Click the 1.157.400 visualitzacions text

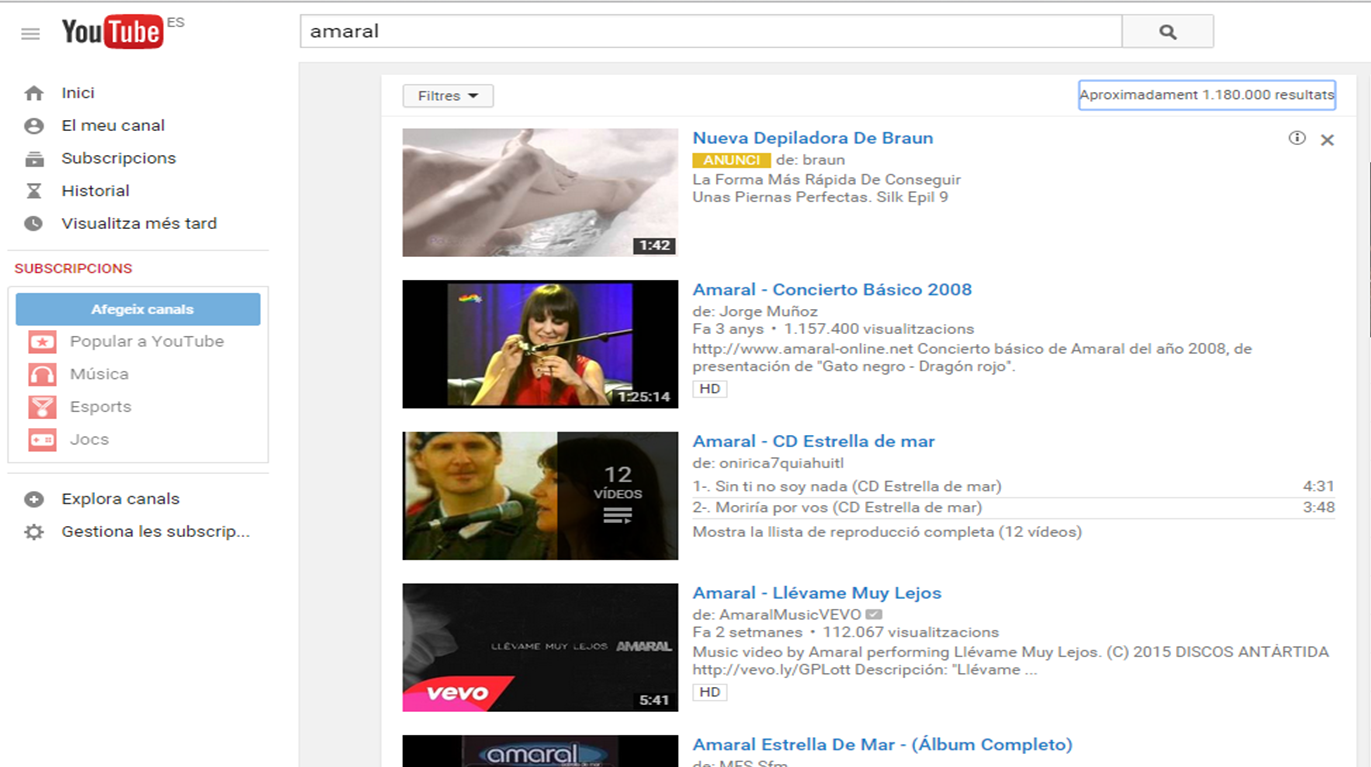tap(879, 329)
